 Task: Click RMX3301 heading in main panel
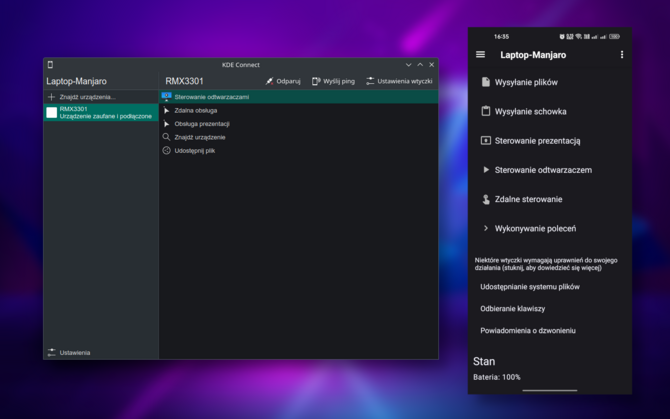tap(185, 81)
